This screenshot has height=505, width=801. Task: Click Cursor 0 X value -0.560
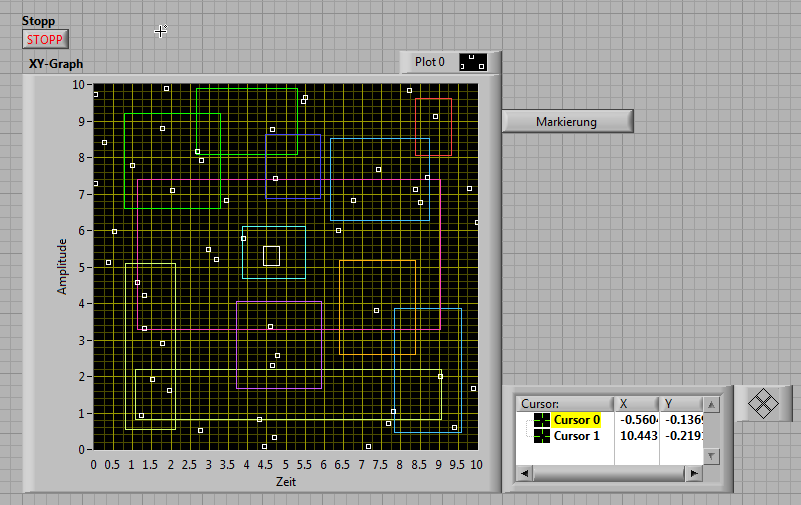pyautogui.click(x=639, y=420)
